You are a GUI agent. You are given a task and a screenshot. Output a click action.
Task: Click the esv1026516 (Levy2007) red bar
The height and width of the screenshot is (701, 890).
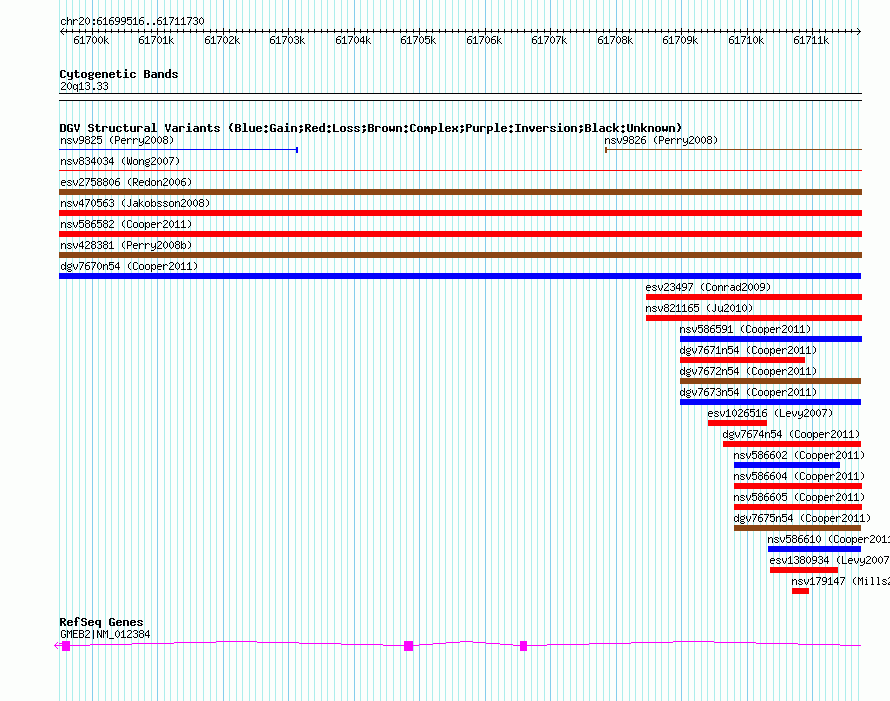[737, 423]
